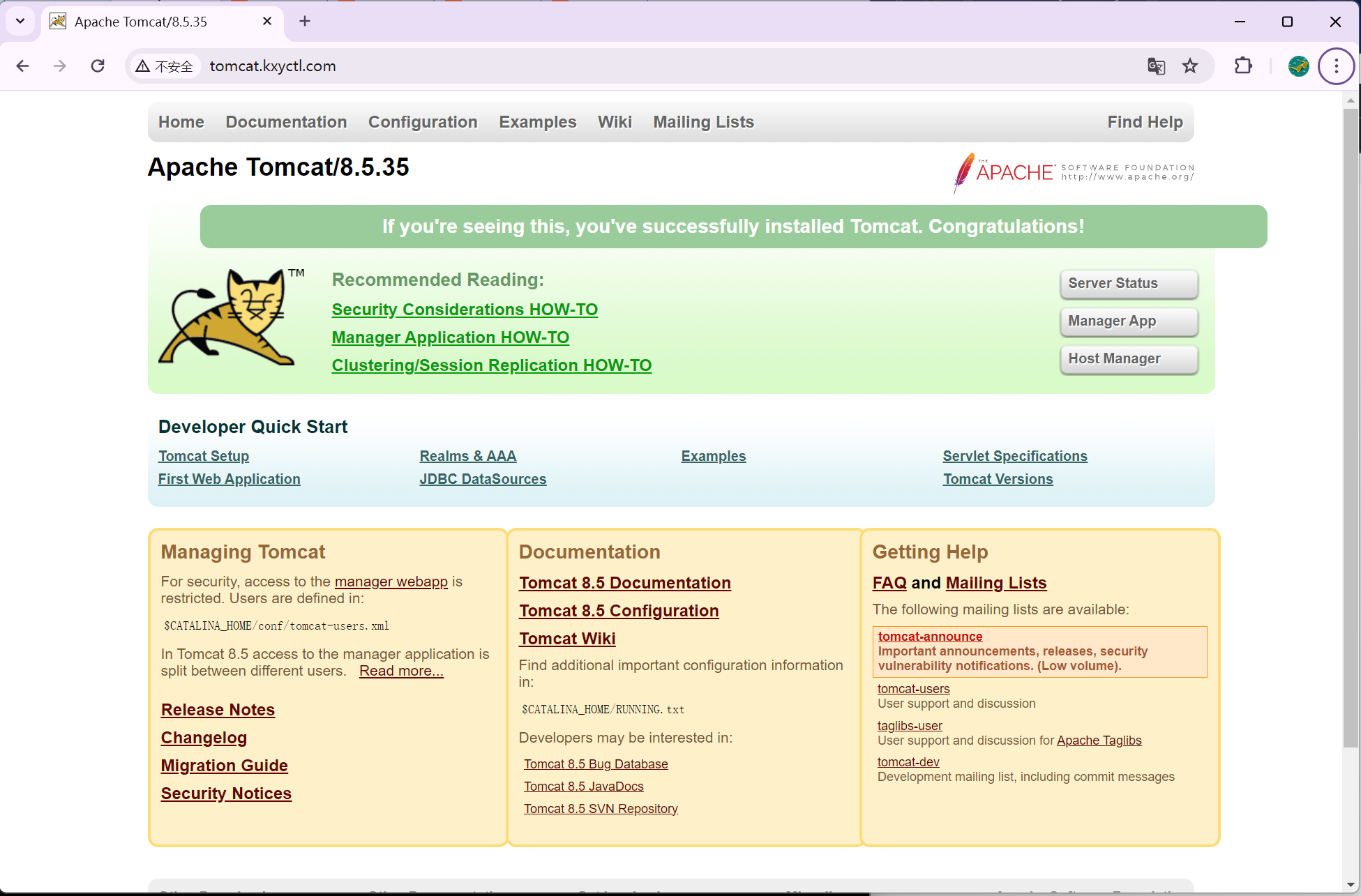Open the Security Notices link
The height and width of the screenshot is (896, 1361).
[226, 794]
